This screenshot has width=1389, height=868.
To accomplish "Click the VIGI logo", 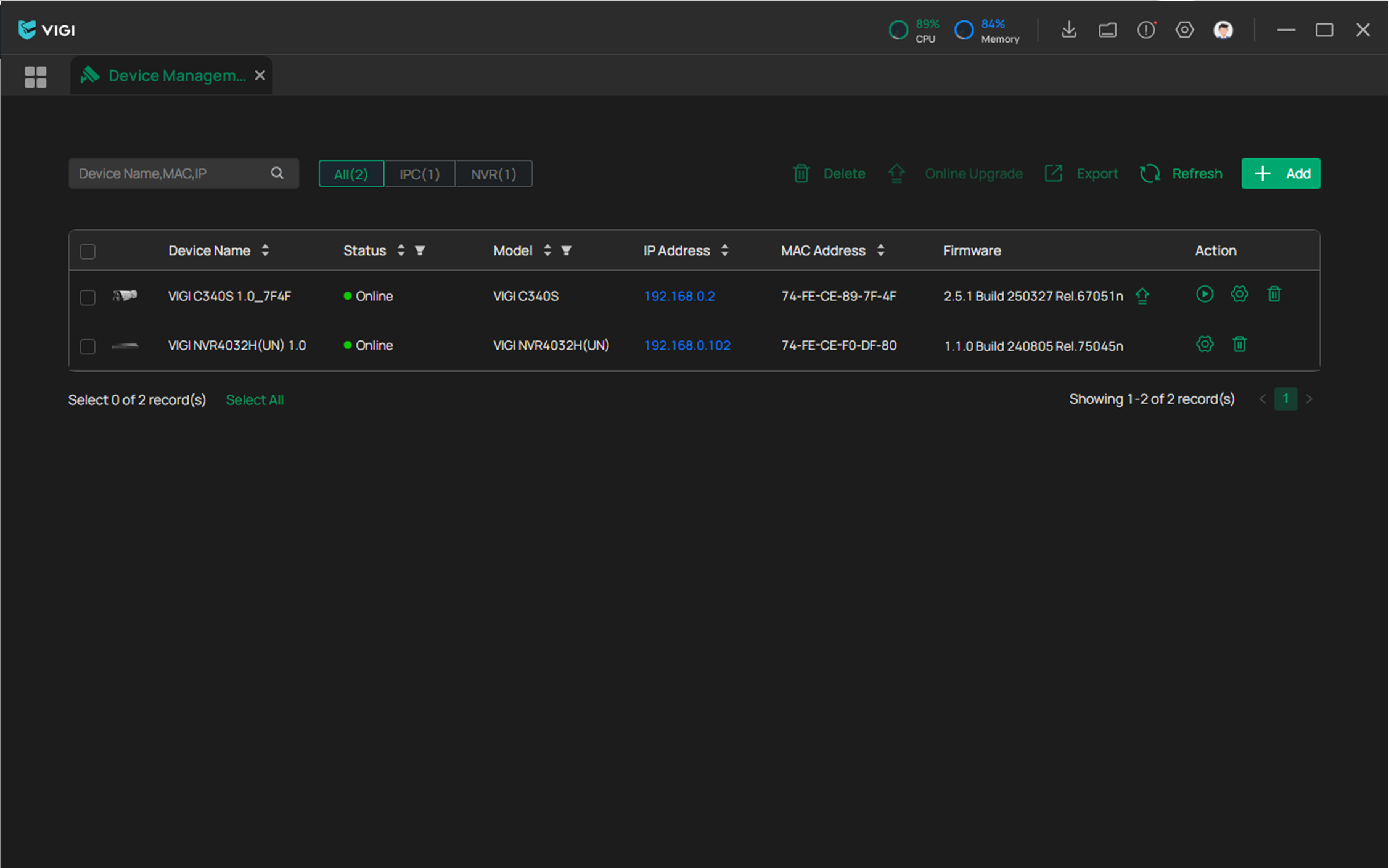I will click(46, 30).
